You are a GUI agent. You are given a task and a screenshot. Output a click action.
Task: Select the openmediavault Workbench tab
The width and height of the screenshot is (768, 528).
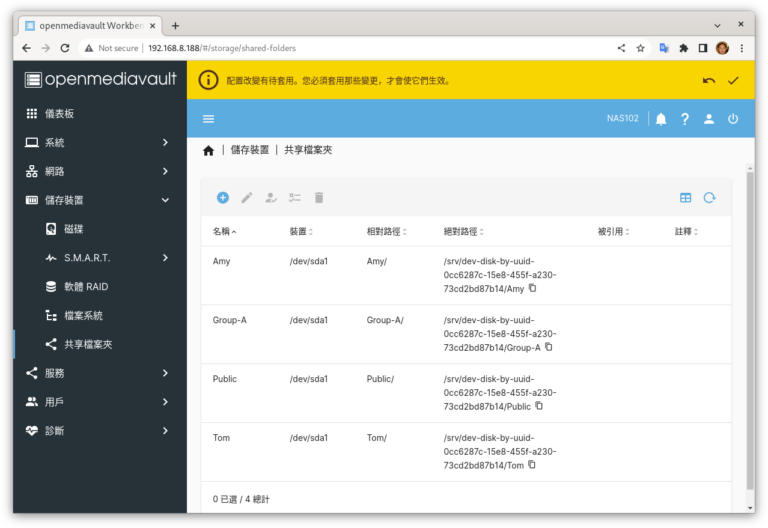coord(91,25)
